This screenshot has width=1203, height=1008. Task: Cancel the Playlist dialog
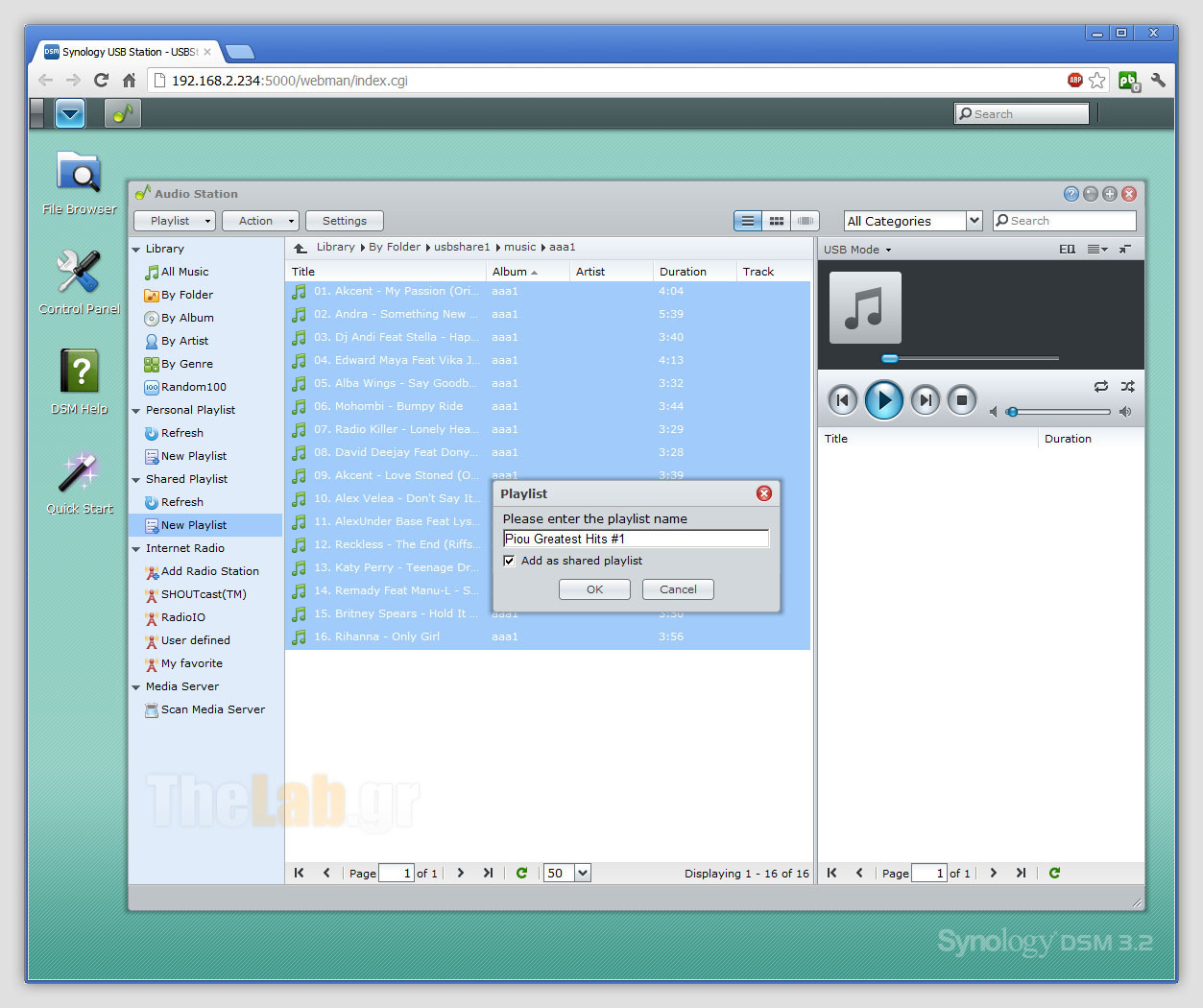(678, 589)
